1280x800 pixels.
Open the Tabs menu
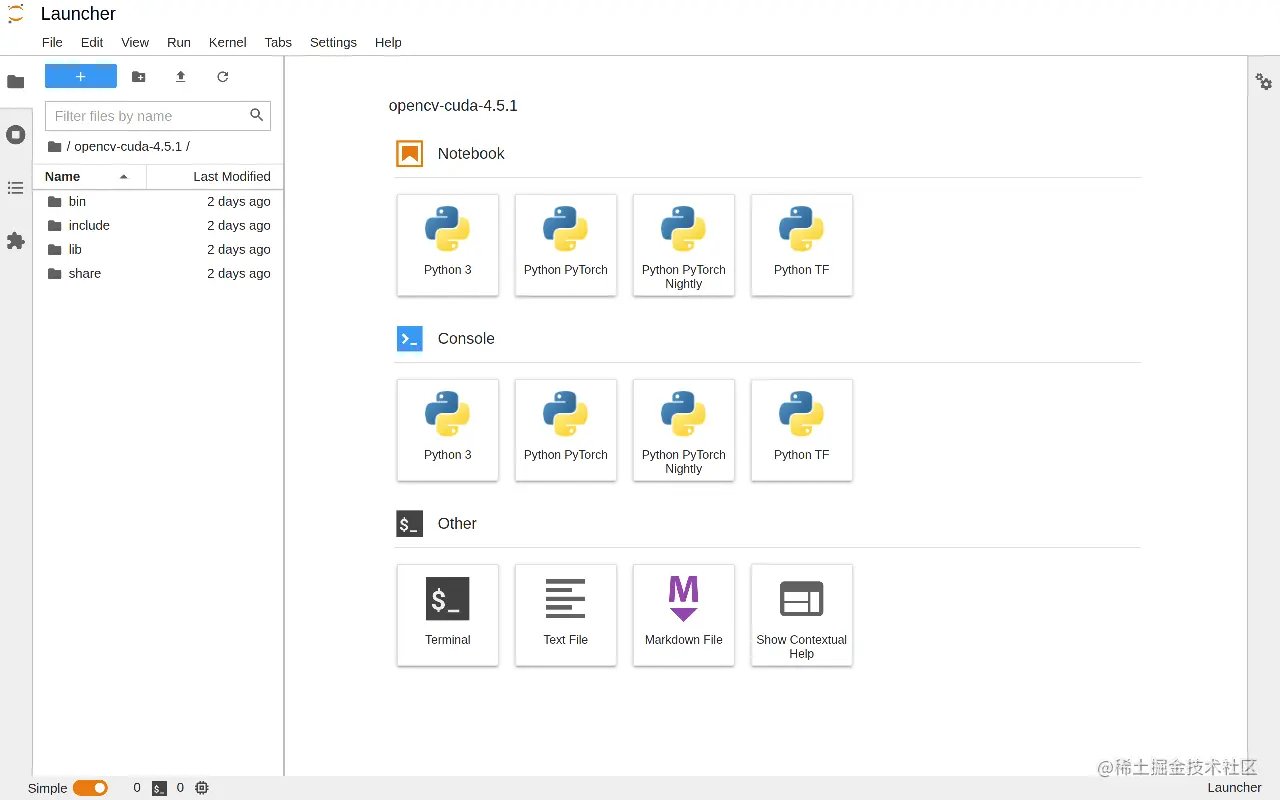pyautogui.click(x=278, y=42)
